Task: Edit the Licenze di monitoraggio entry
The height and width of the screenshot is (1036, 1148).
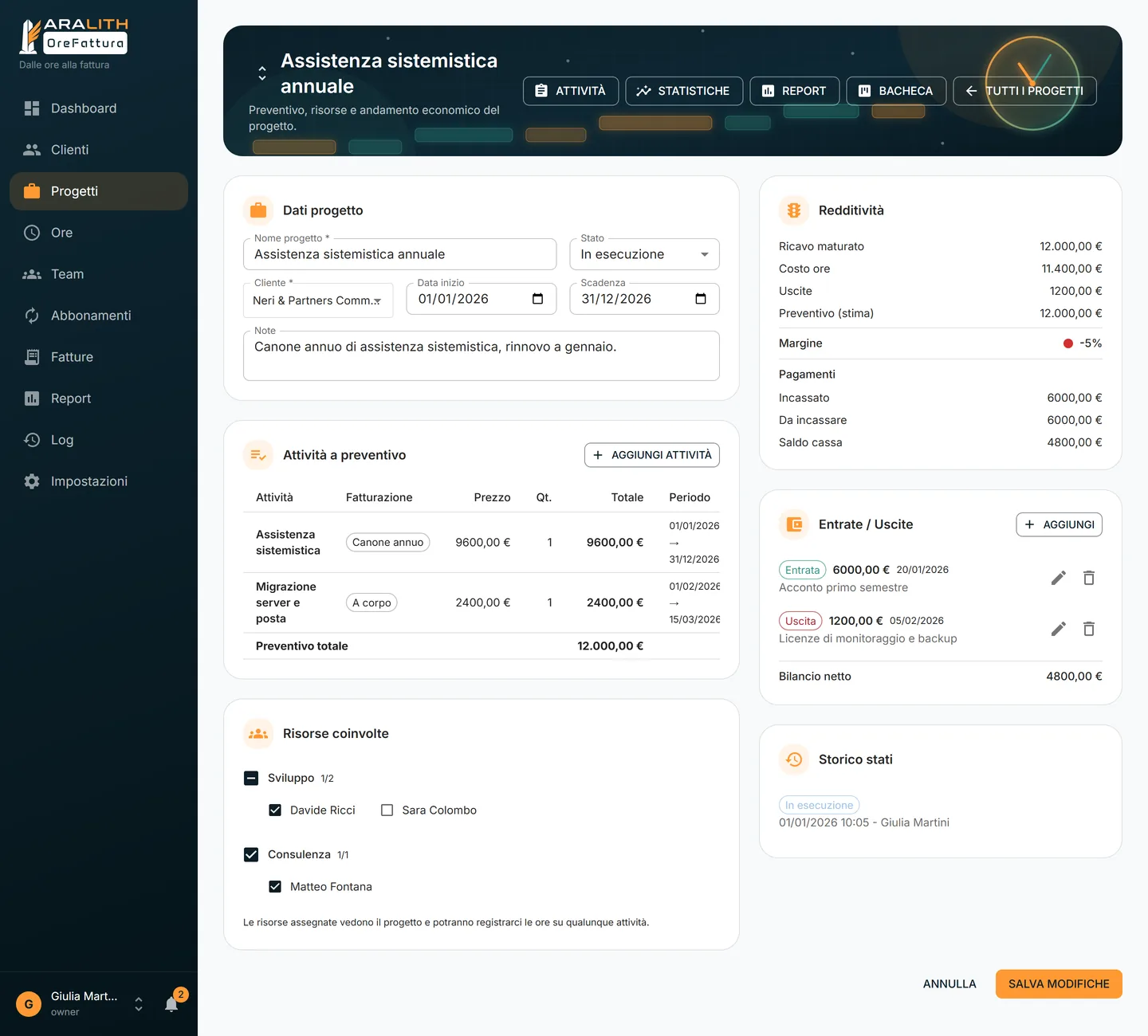Action: click(1059, 629)
